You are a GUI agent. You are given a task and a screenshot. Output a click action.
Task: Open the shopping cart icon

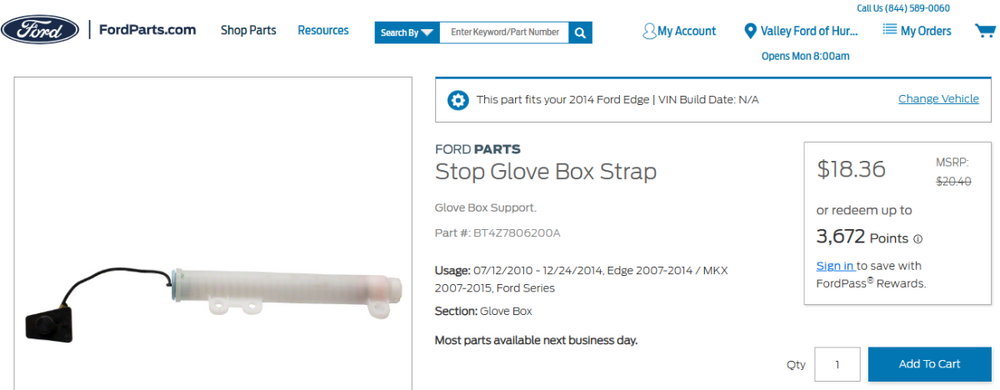coord(985,31)
